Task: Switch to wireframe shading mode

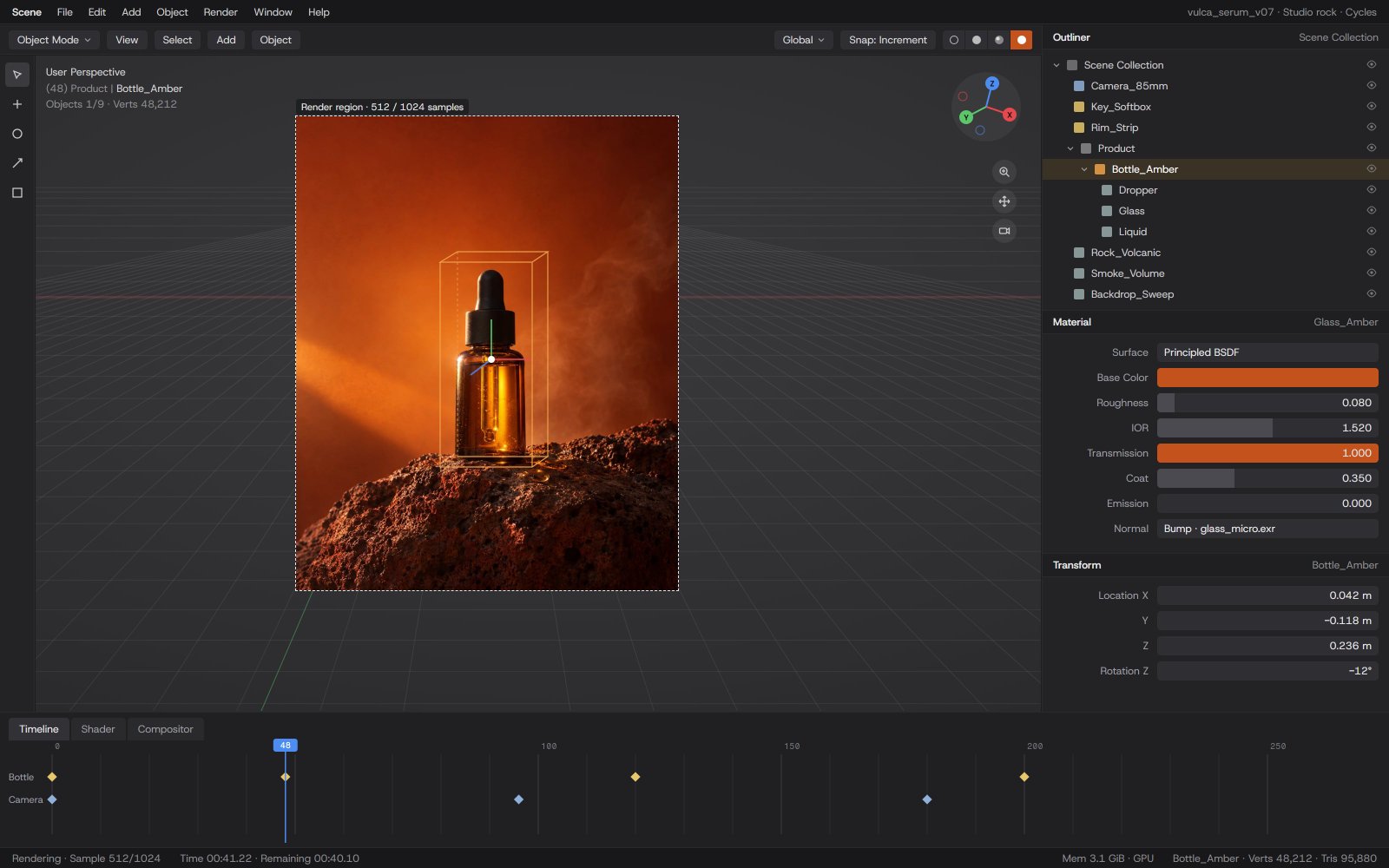Action: 954,40
